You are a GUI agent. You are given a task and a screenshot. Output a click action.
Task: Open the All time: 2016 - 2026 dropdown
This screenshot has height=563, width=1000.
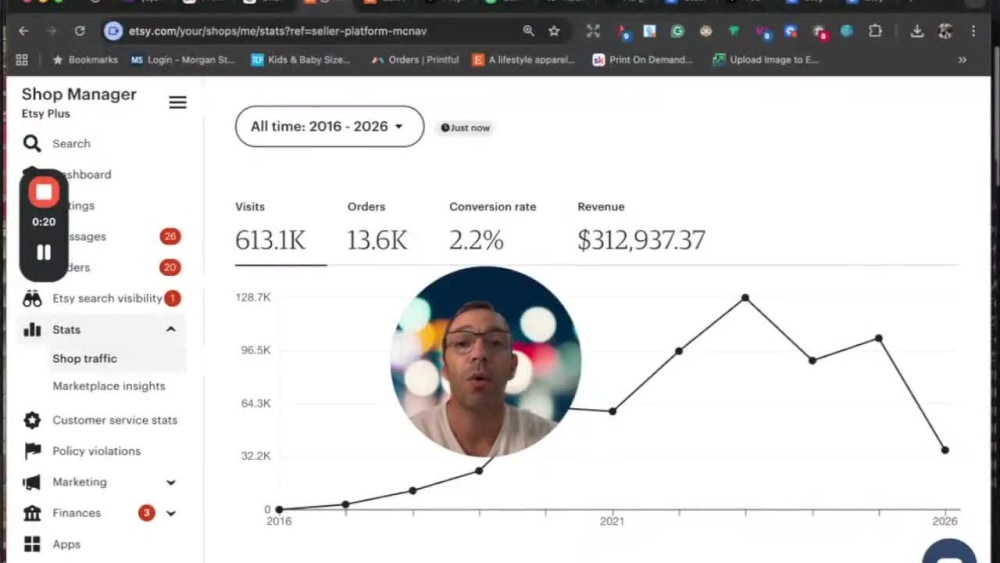point(329,126)
